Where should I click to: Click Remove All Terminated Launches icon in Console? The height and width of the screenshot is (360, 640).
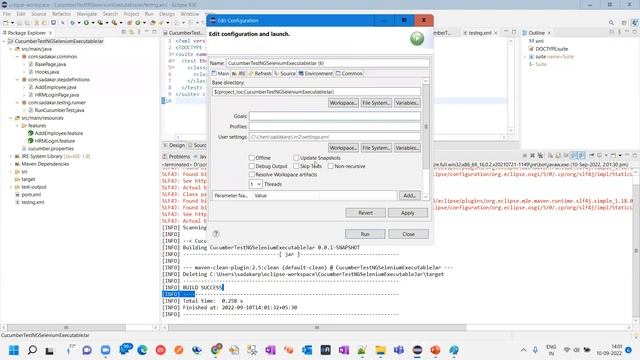pyautogui.click(x=540, y=156)
